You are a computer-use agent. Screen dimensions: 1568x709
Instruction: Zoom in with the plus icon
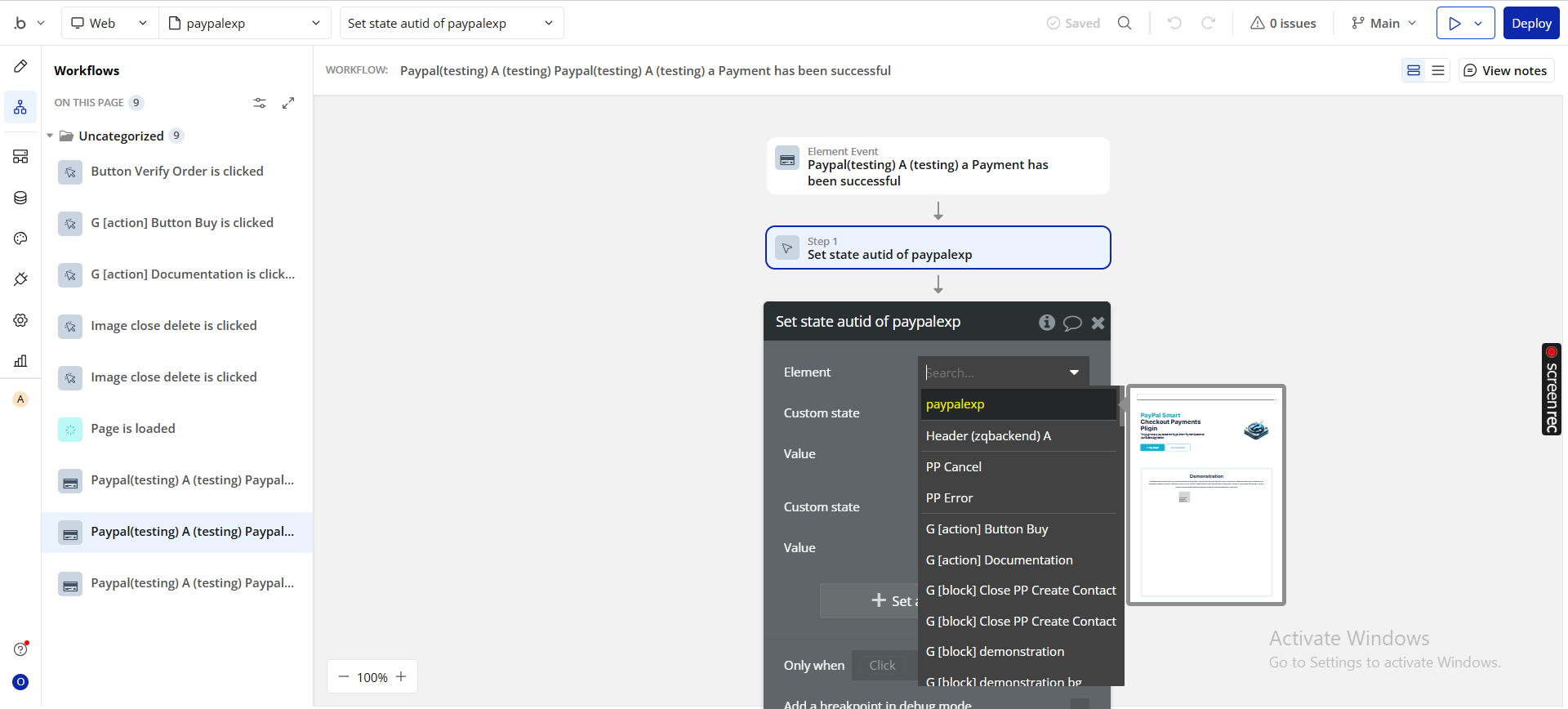[x=401, y=677]
